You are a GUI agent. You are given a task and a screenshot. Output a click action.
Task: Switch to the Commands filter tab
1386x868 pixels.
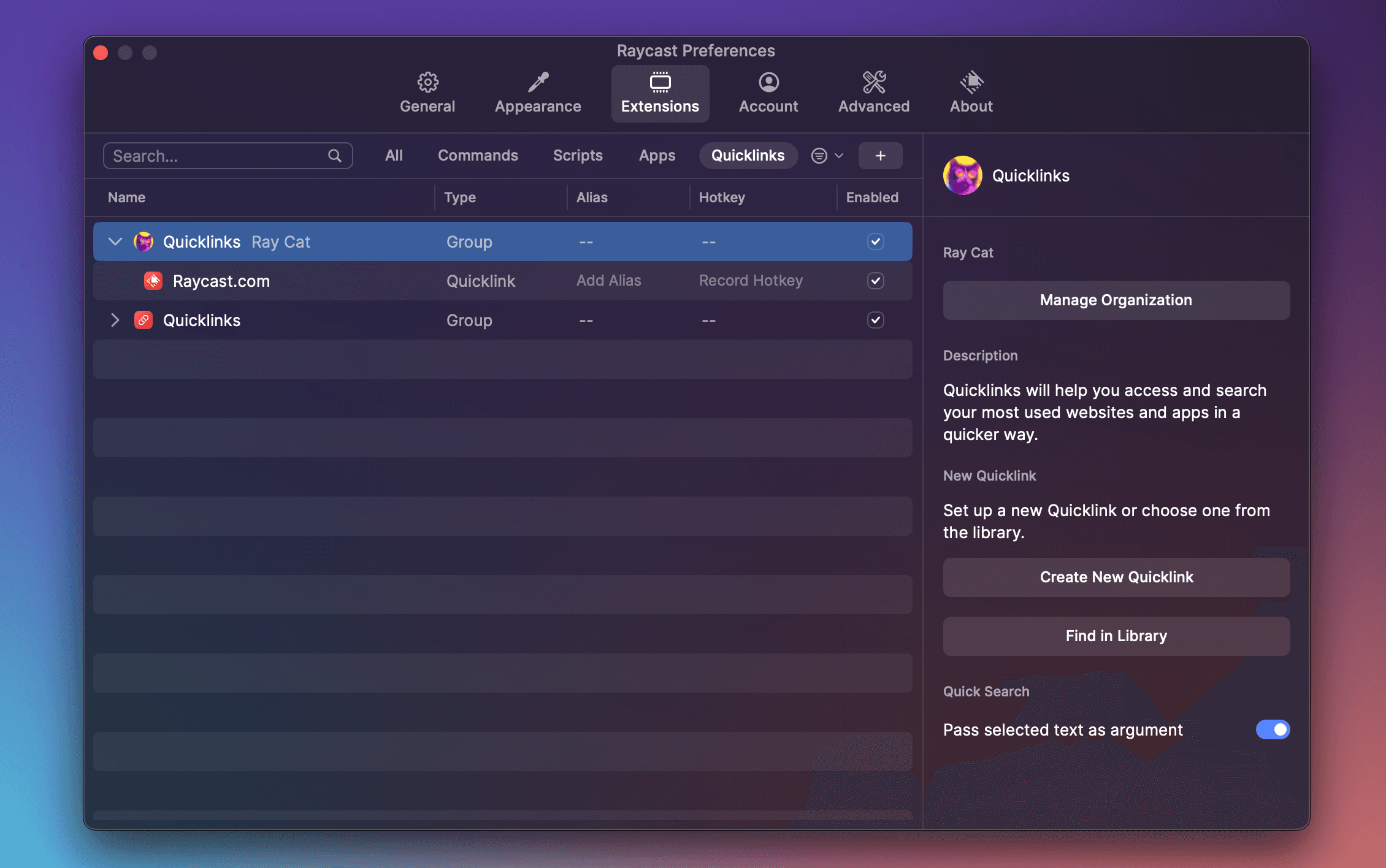pyautogui.click(x=478, y=155)
